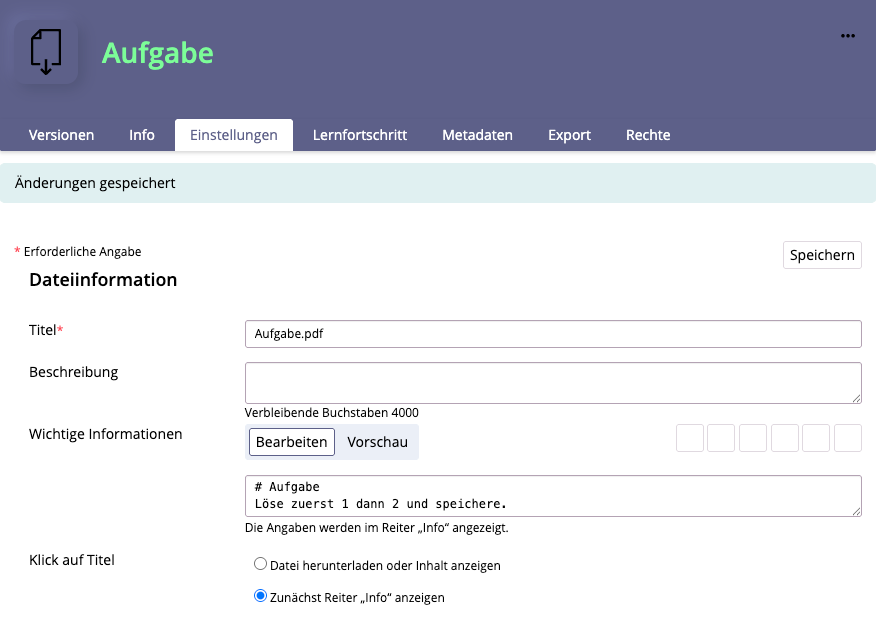The width and height of the screenshot is (876, 626).
Task: Grab the Beschreibung textarea resize handle
Action: (x=855, y=397)
